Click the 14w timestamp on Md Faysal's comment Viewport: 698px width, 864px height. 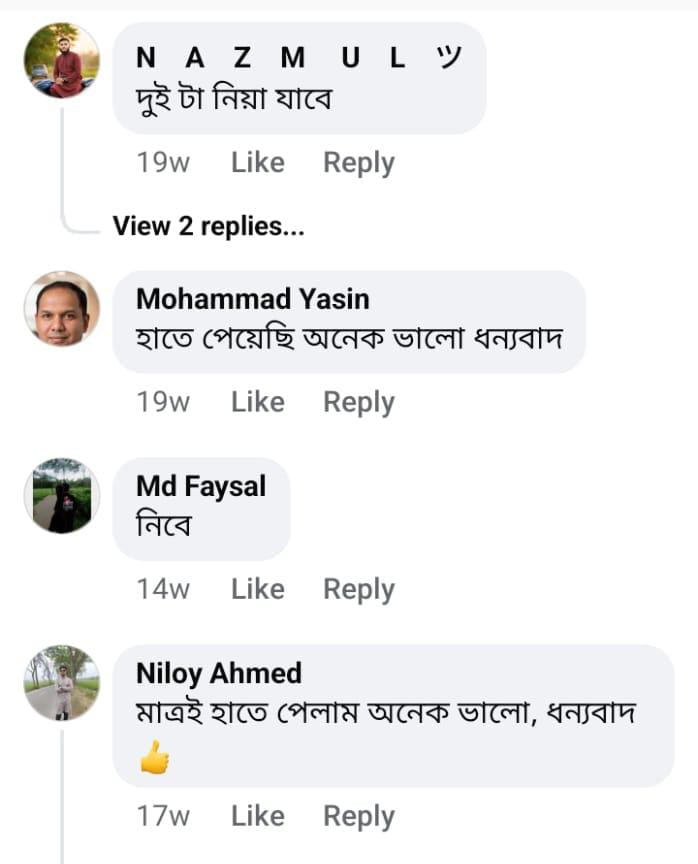[163, 589]
